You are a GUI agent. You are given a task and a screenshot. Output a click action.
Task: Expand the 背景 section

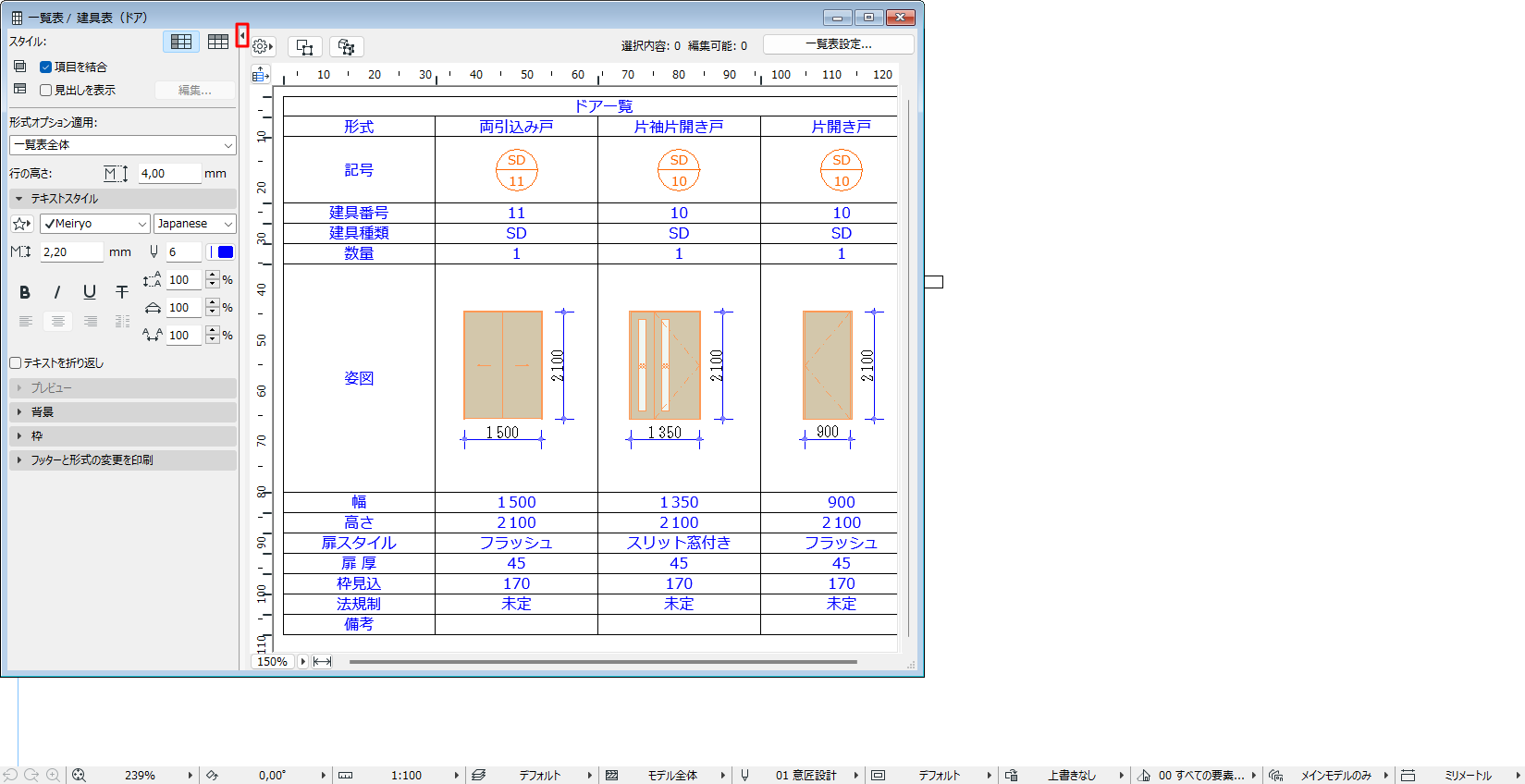tap(123, 412)
